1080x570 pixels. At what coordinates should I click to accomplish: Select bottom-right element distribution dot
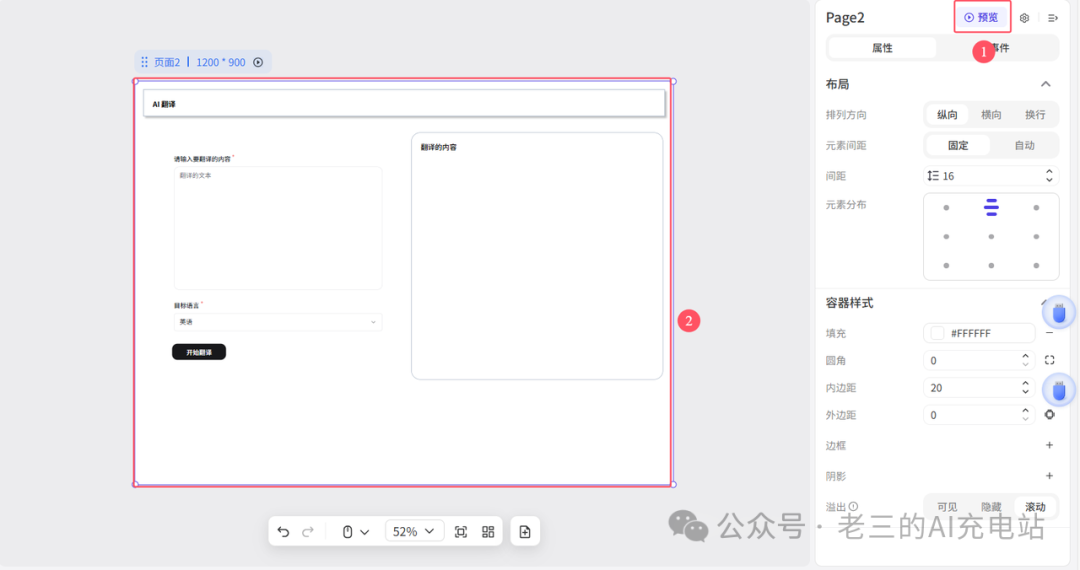coord(1036,265)
